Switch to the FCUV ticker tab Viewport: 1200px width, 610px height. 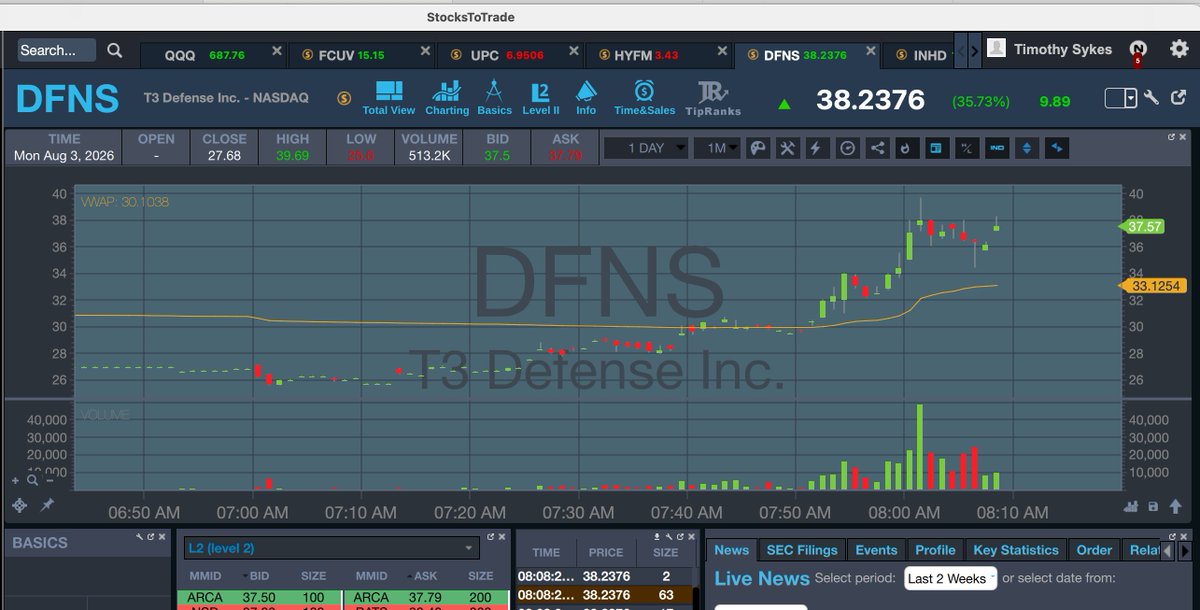tap(362, 55)
